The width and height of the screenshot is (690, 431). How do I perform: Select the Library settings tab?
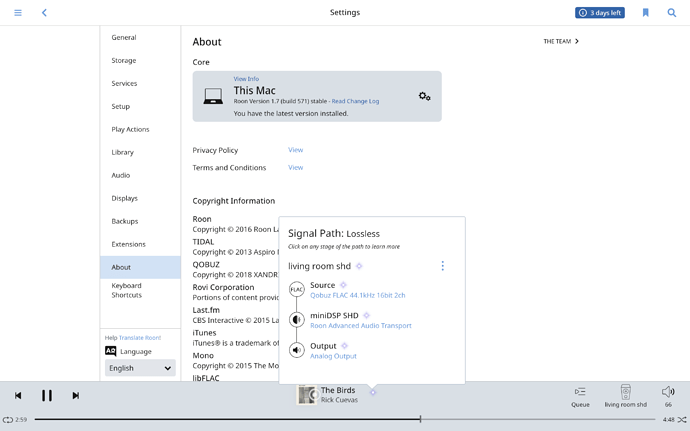tap(140, 152)
